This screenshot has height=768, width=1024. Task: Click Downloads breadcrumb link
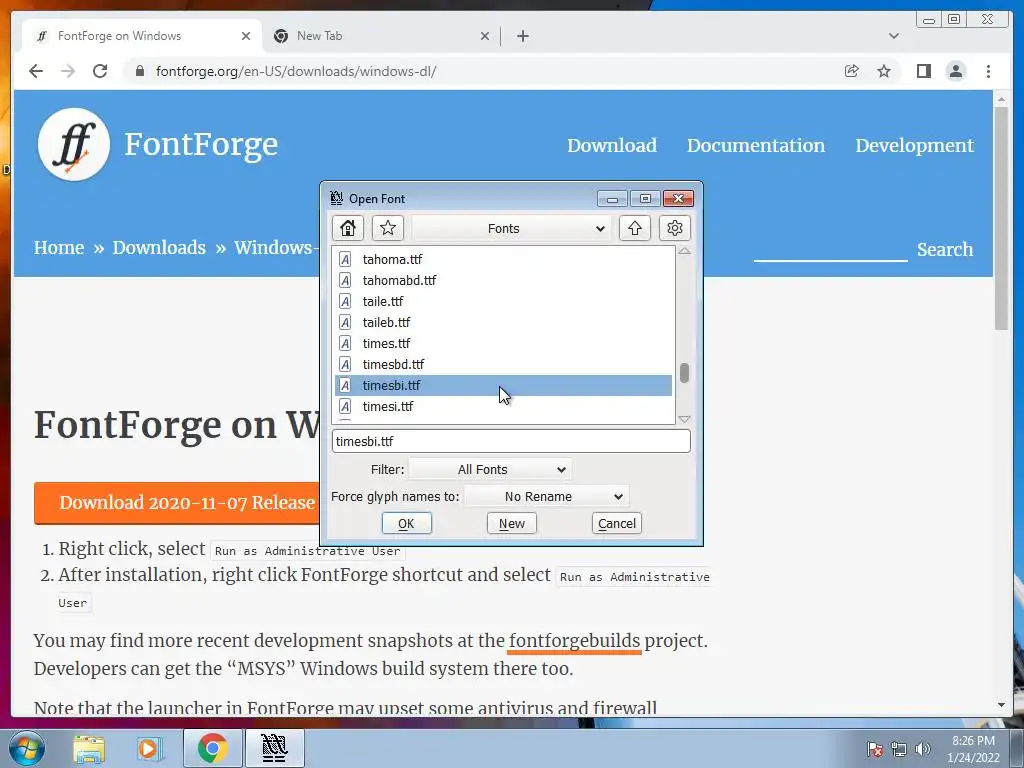coord(159,248)
